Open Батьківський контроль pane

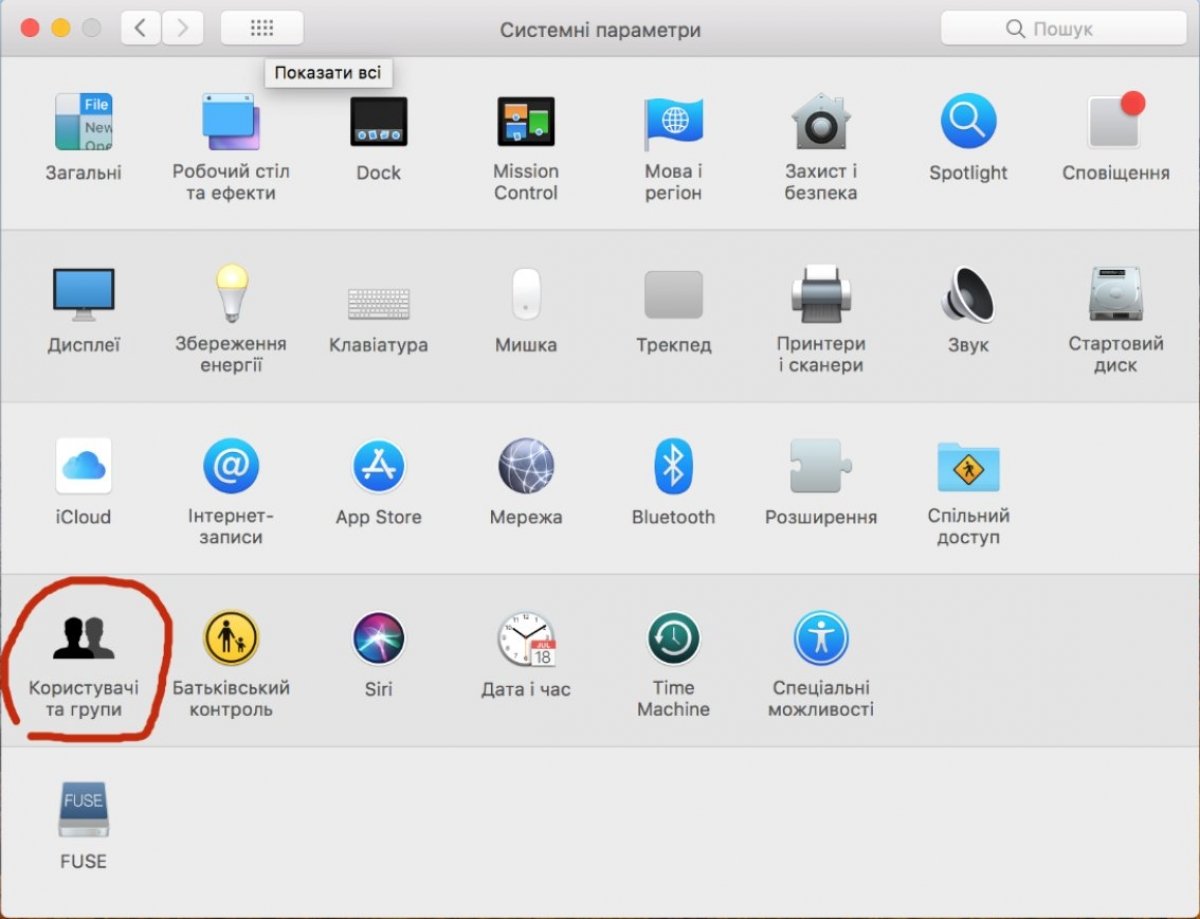[x=231, y=638]
